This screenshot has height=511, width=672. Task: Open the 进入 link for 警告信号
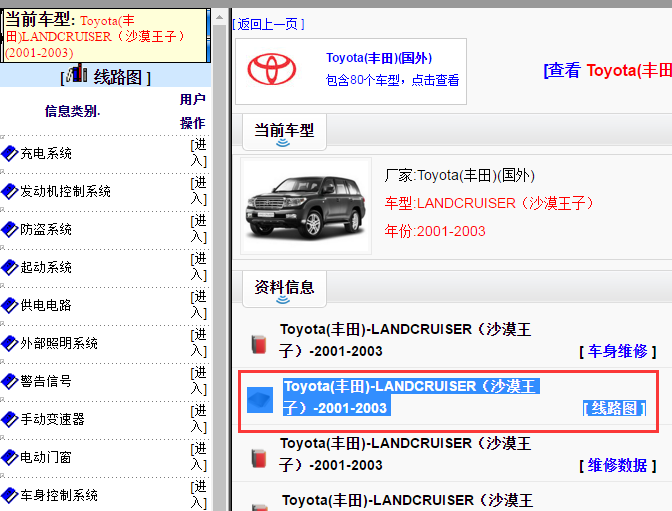point(198,381)
